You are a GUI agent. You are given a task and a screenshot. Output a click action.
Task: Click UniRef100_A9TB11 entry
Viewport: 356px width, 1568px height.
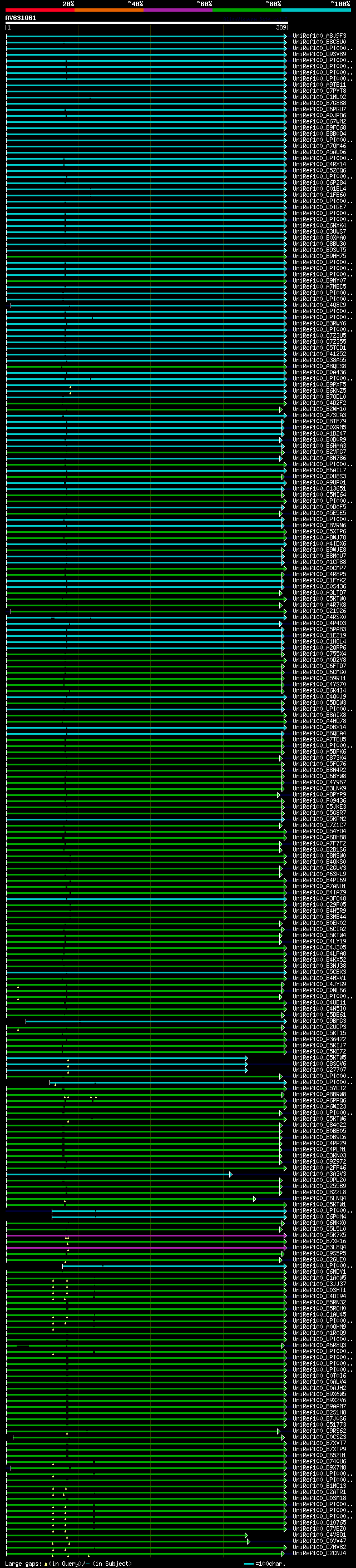(x=319, y=85)
